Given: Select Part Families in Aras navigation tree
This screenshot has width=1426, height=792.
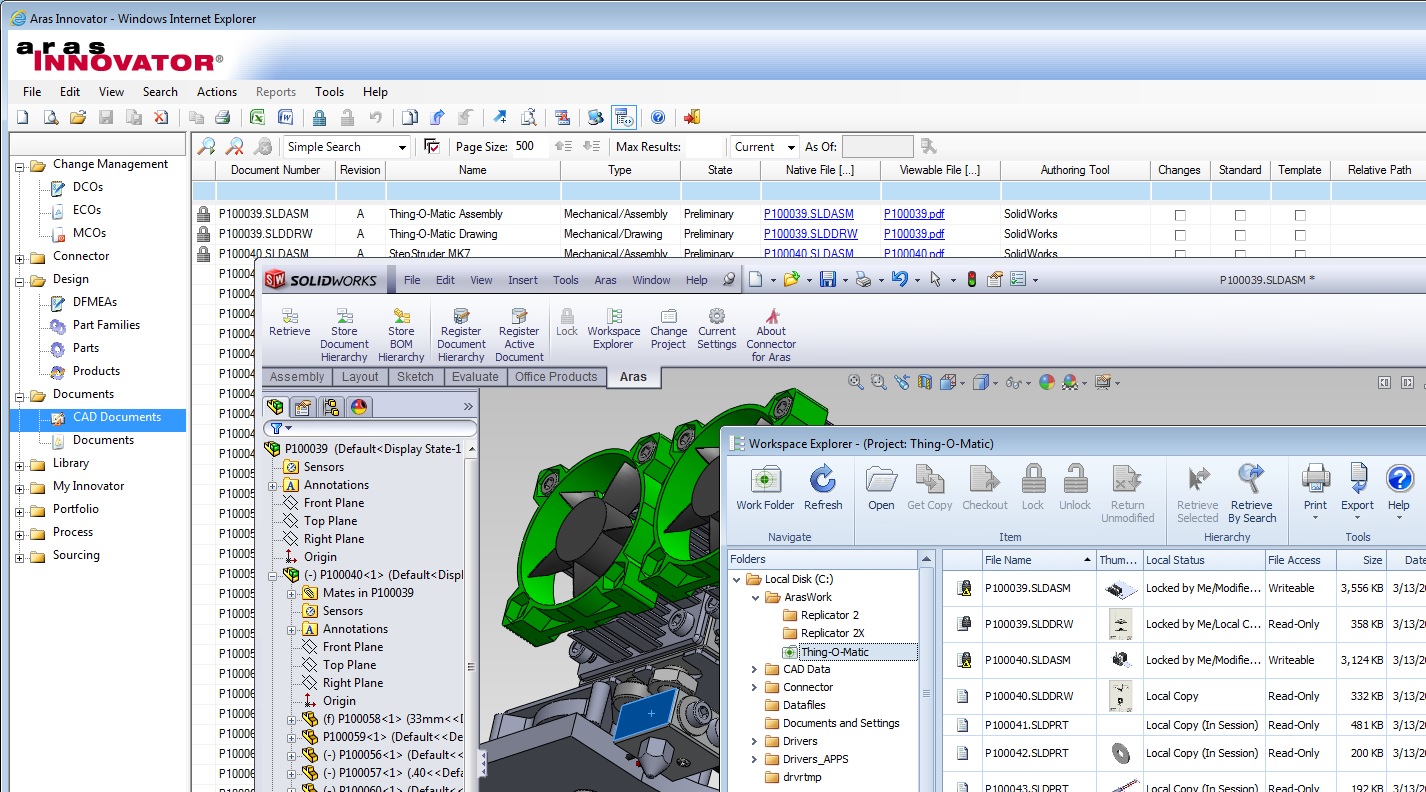Looking at the screenshot, I should click(106, 325).
